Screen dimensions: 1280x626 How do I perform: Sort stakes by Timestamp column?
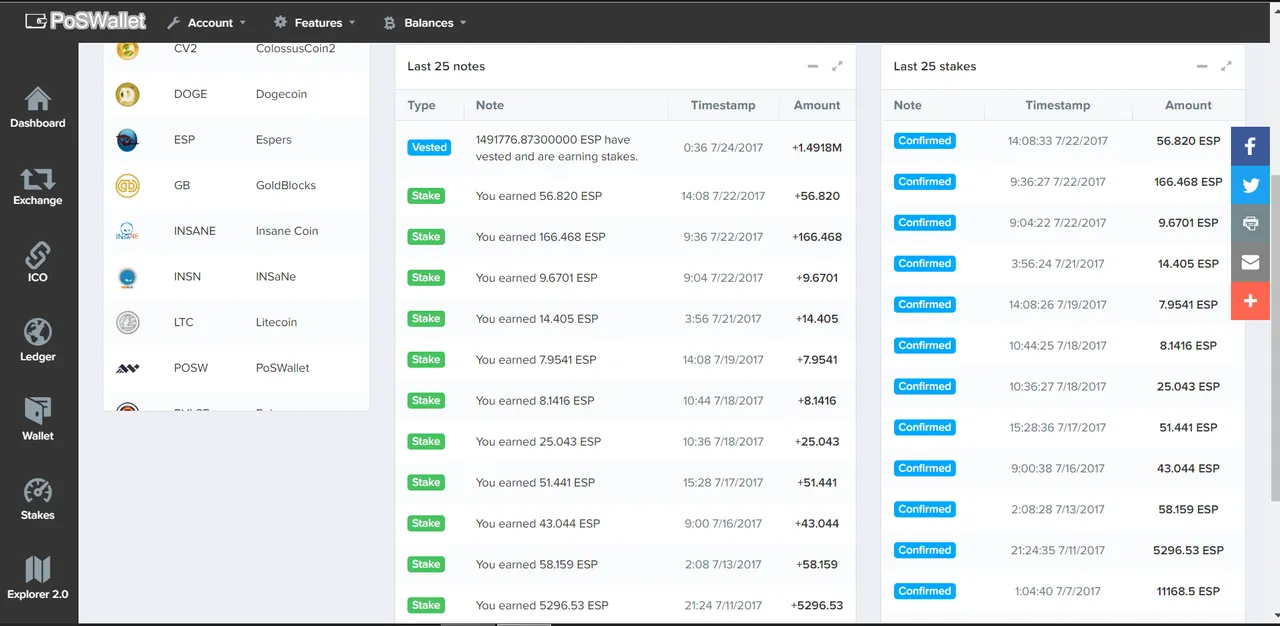click(x=1057, y=105)
